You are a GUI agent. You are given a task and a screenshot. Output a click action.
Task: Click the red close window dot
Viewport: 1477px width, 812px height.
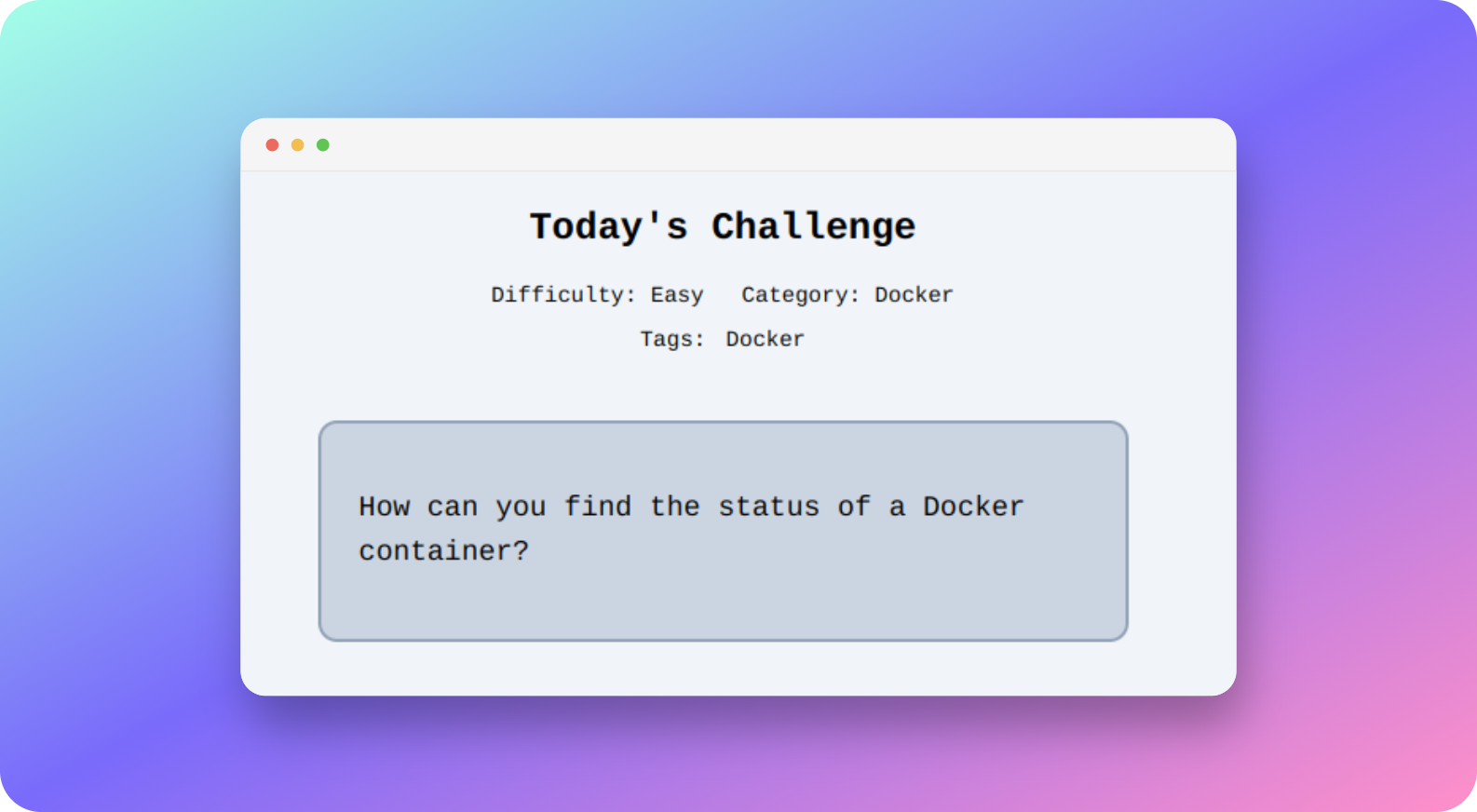(272, 145)
